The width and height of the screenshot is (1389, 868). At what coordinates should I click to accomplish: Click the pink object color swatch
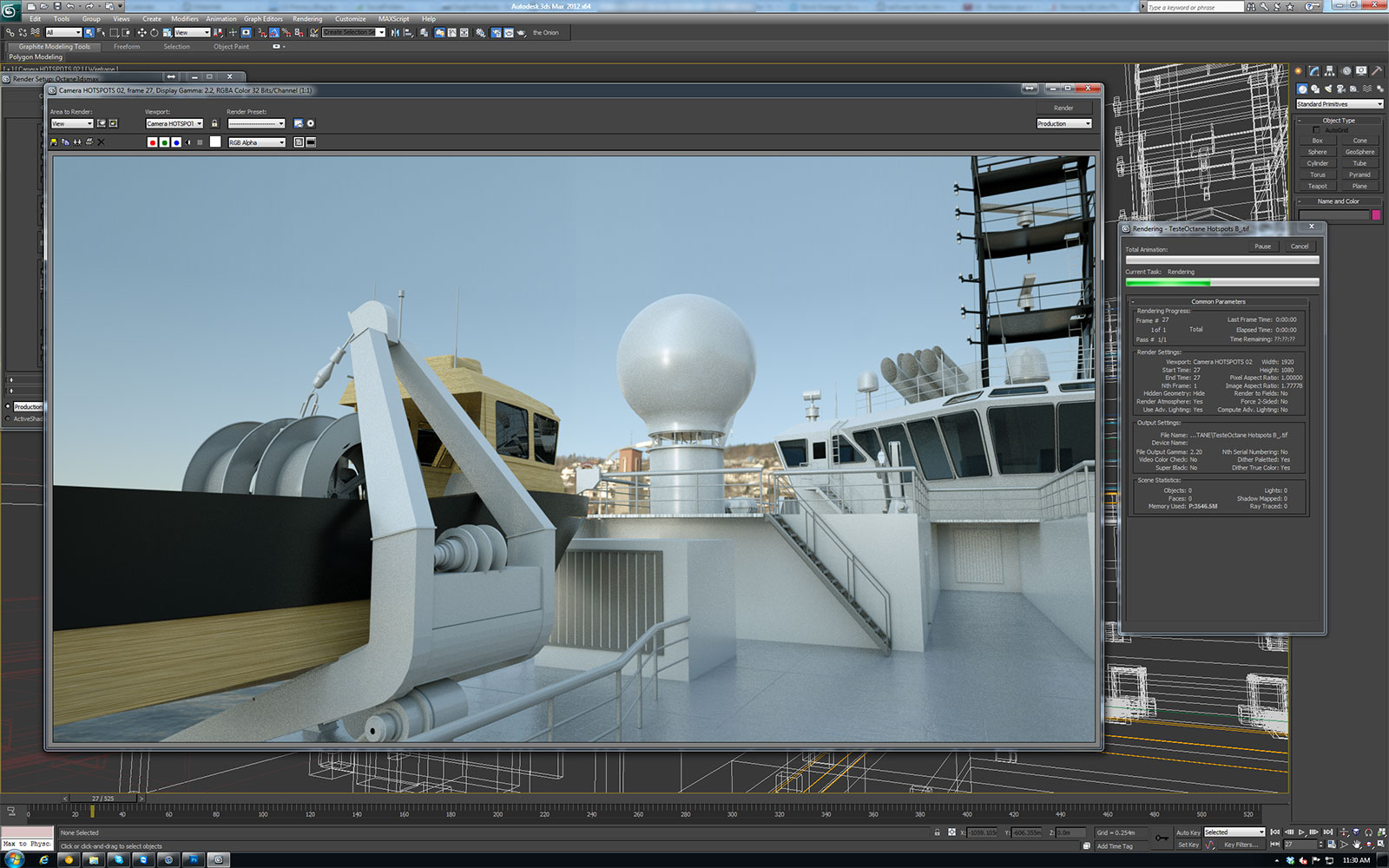pyautogui.click(x=1376, y=214)
